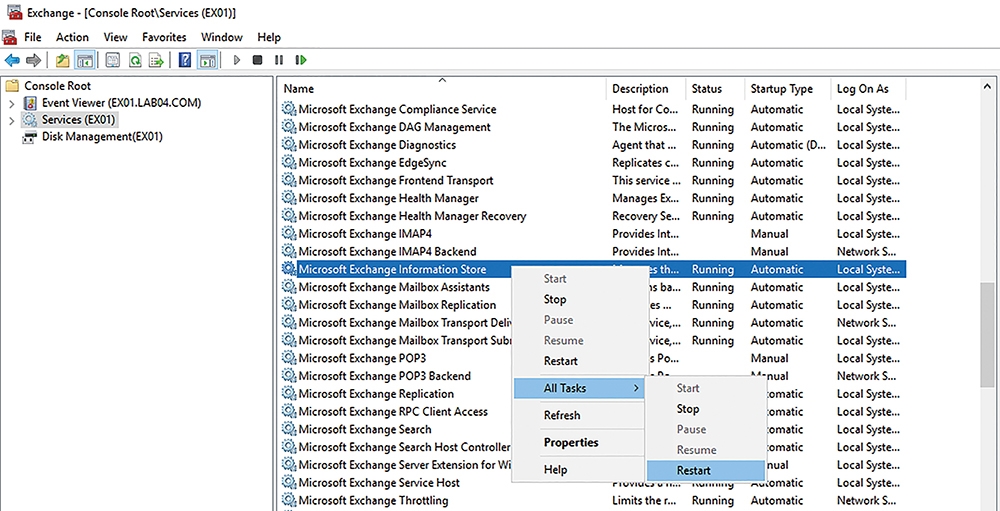Expand the Services (EX01) tree node
This screenshot has width=1000, height=511.
[11, 120]
